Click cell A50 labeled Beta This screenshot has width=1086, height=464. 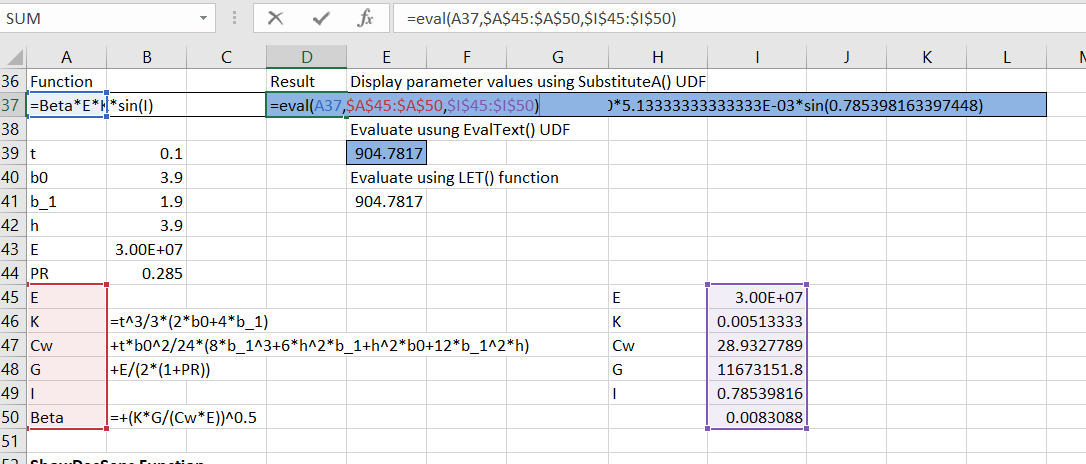(67, 417)
